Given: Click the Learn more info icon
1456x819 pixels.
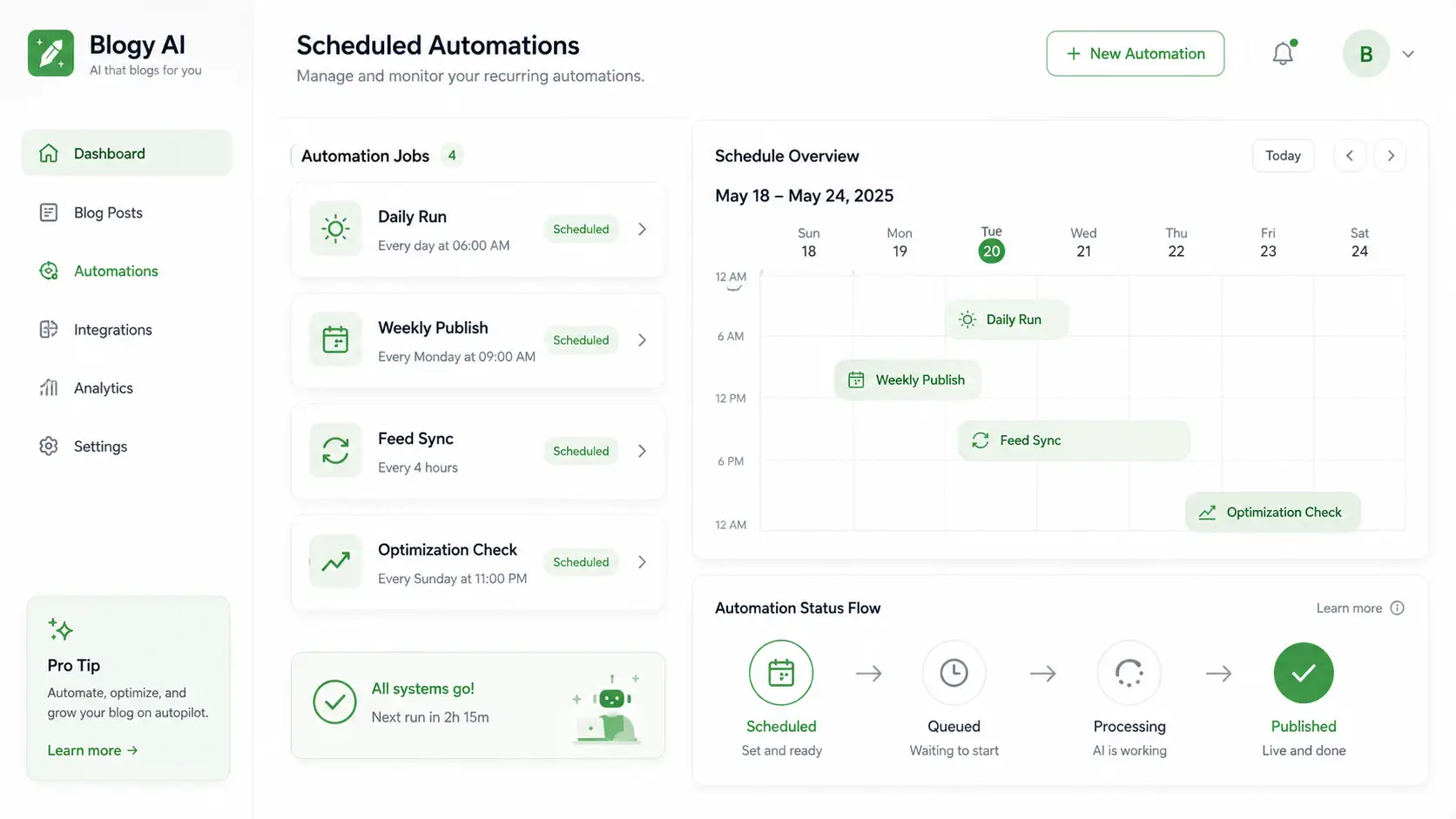Looking at the screenshot, I should [1397, 608].
